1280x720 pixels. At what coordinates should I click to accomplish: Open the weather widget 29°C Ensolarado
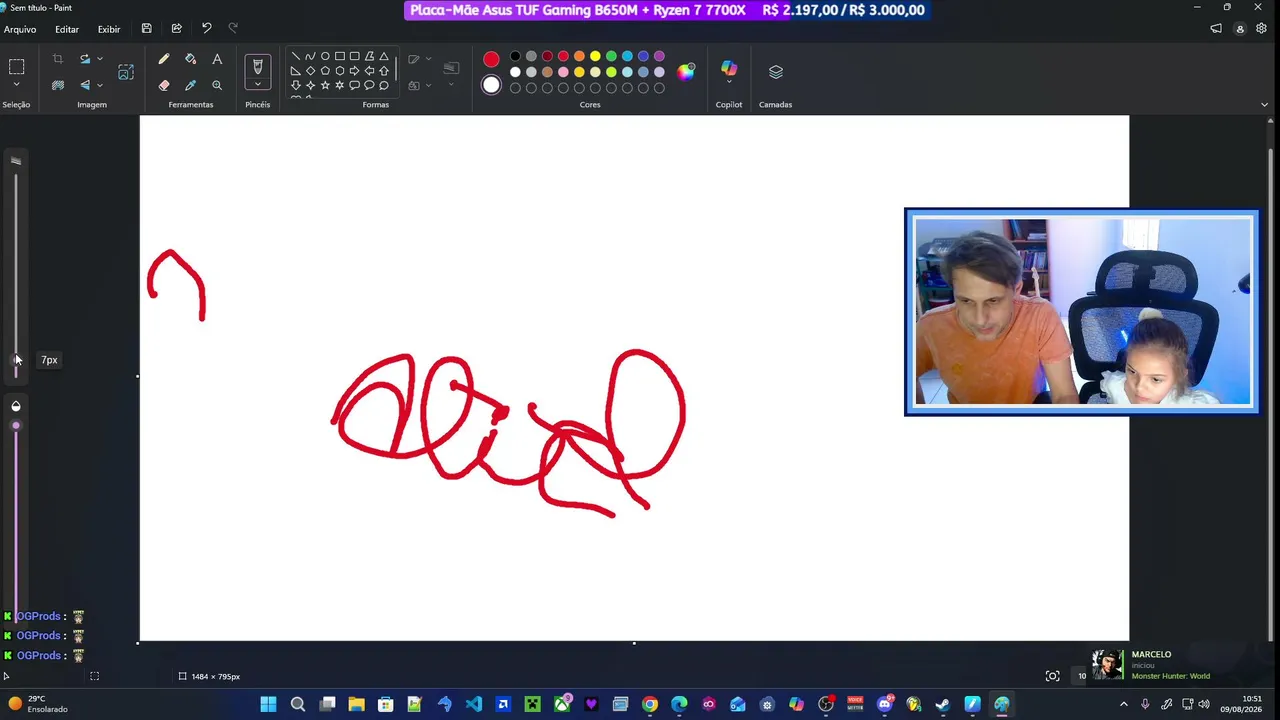[36, 704]
